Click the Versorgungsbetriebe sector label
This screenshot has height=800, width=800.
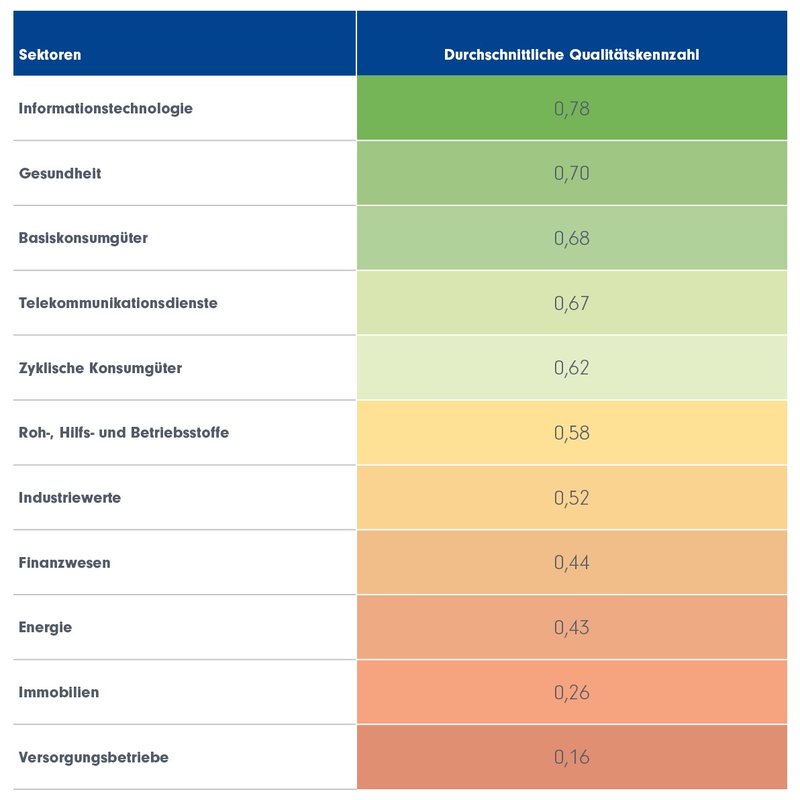94,758
